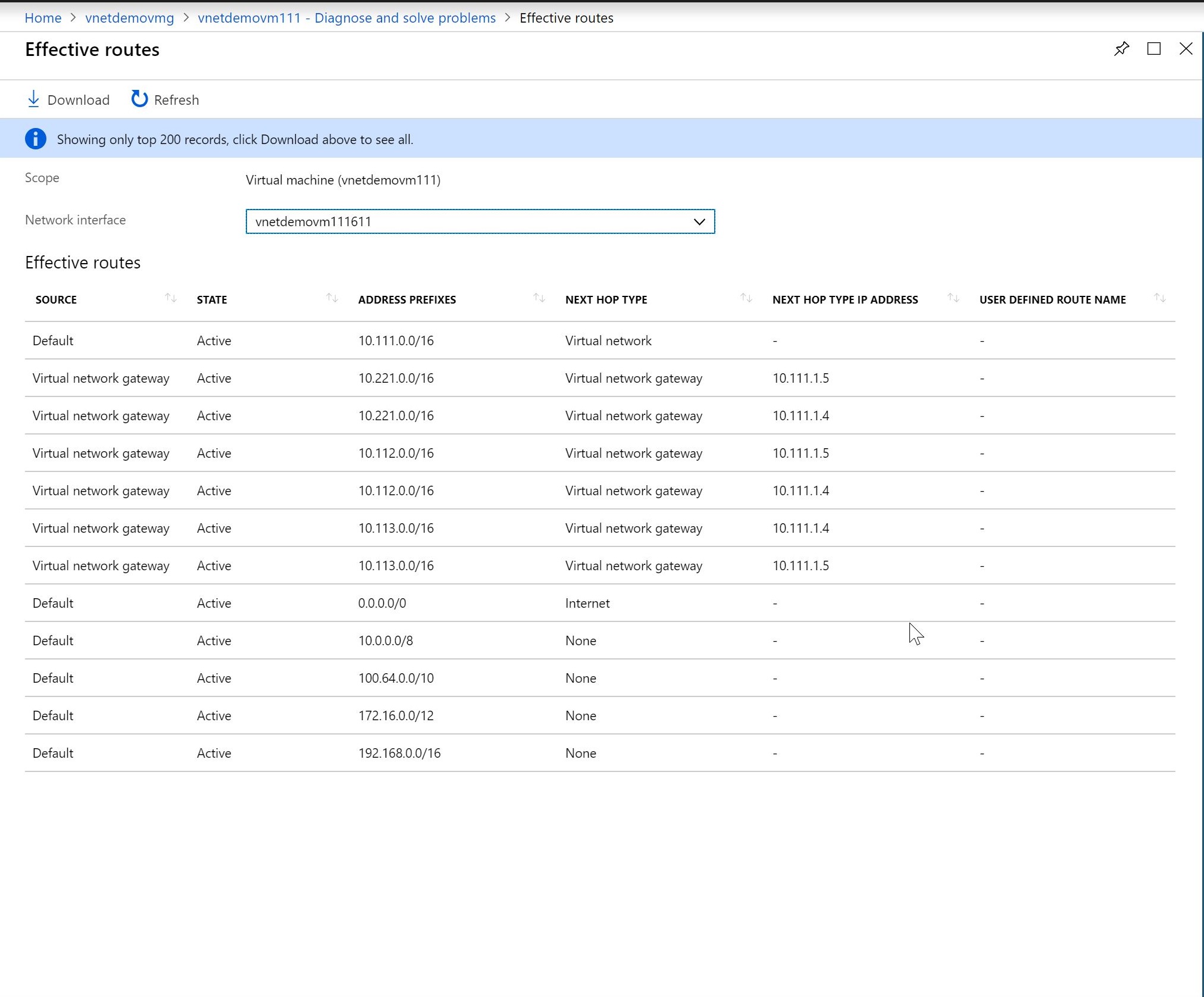The width and height of the screenshot is (1204, 997).
Task: Select the 0.0.0.0/0 address prefix cell
Action: point(382,603)
